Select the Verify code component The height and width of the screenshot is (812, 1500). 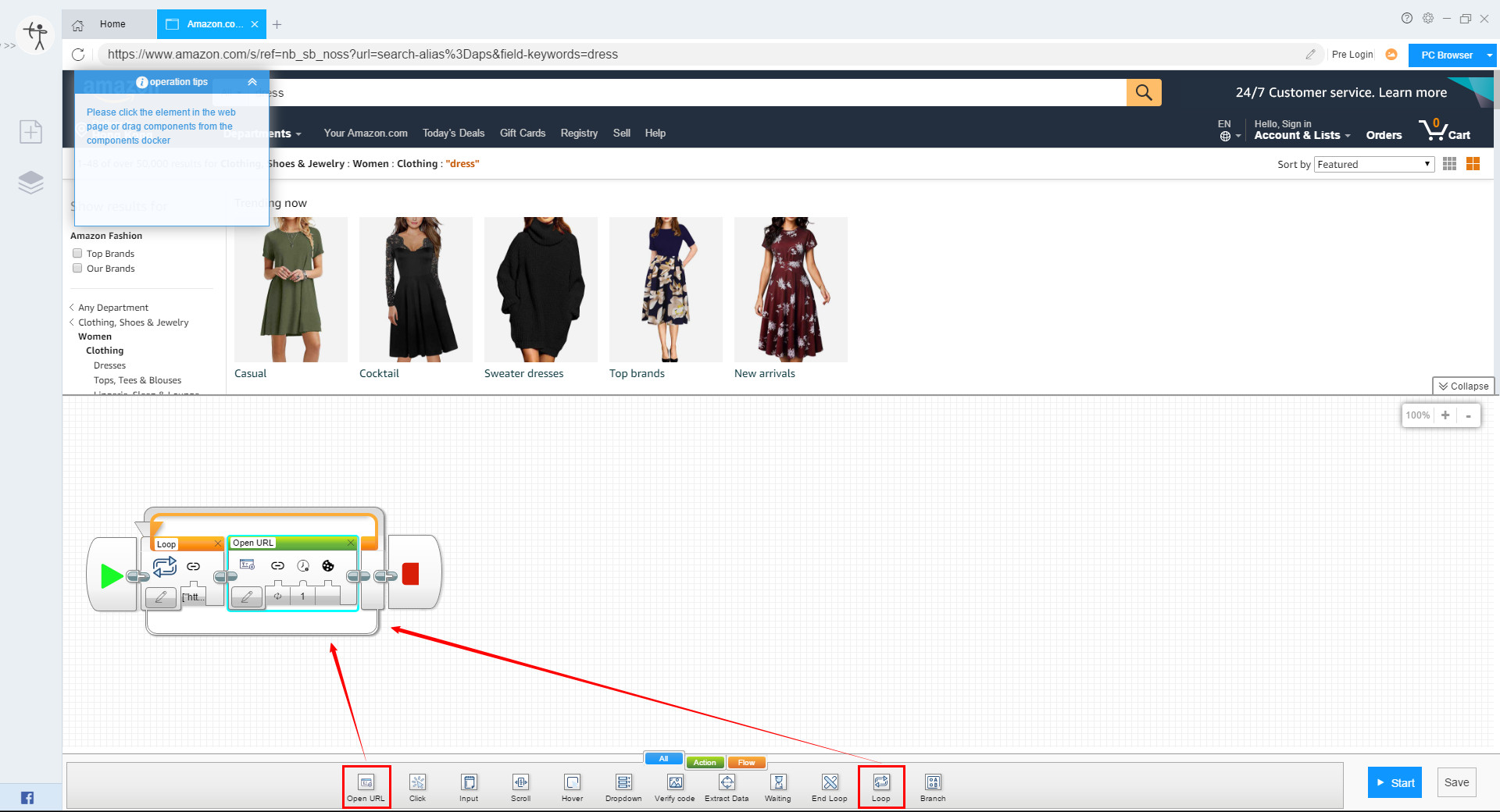[x=675, y=786]
